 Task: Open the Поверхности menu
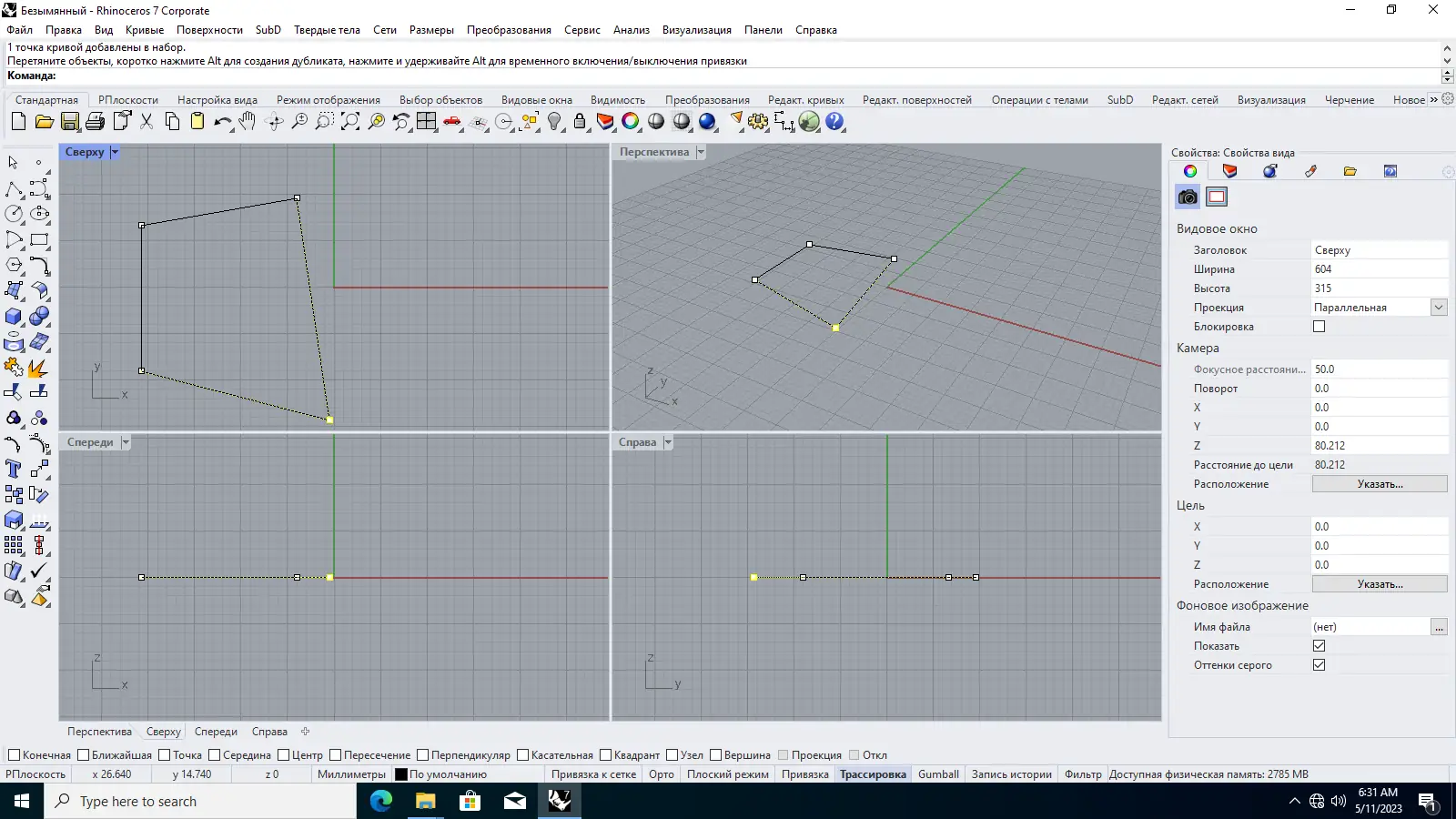click(209, 30)
